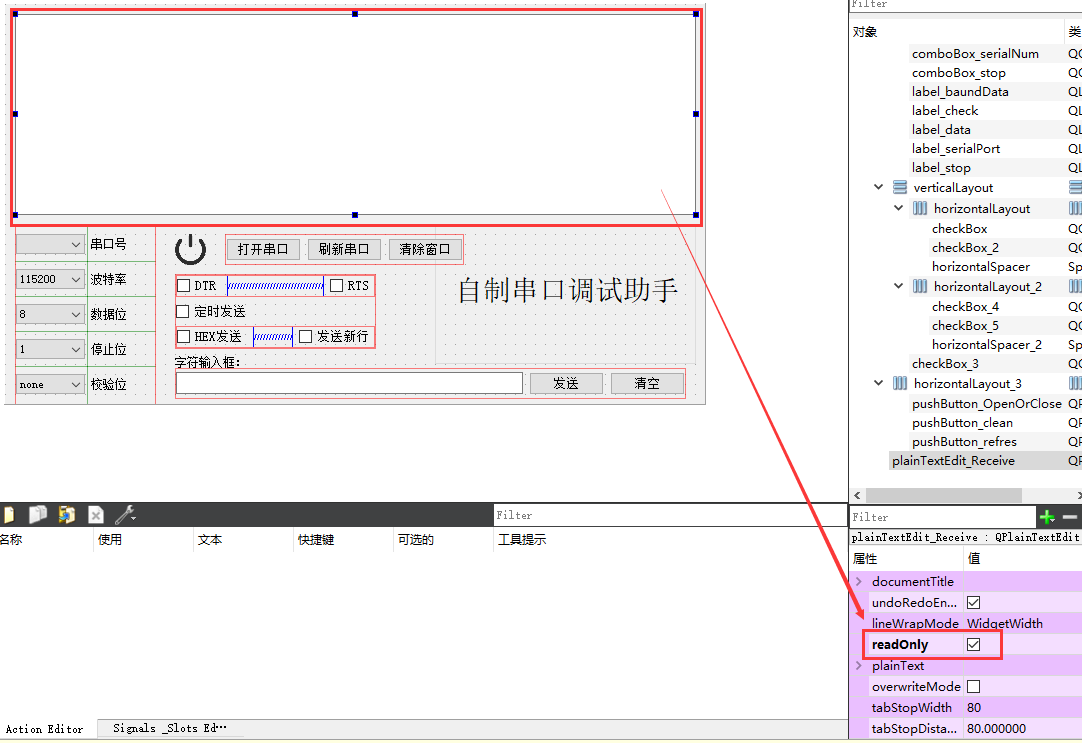Image resolution: width=1082 pixels, height=743 pixels.
Task: Click the Copy action icon in Action Editor
Action: pyautogui.click(x=37, y=515)
